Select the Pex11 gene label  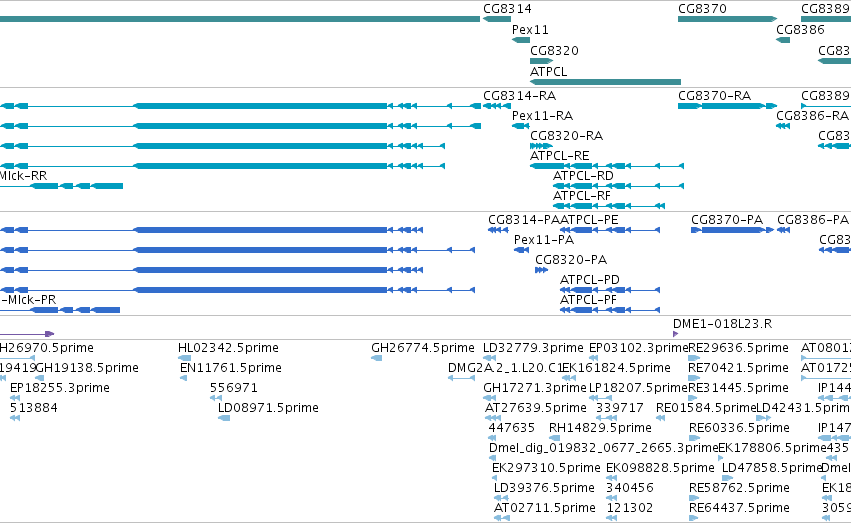pos(530,30)
